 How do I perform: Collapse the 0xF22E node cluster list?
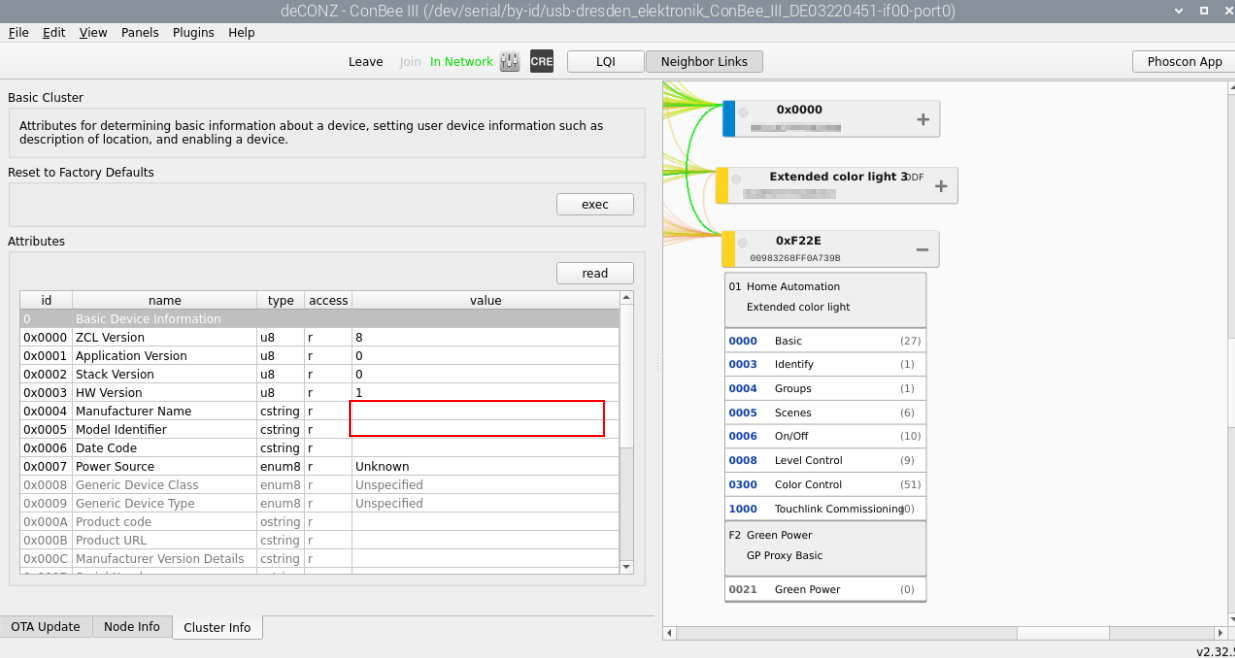922,250
